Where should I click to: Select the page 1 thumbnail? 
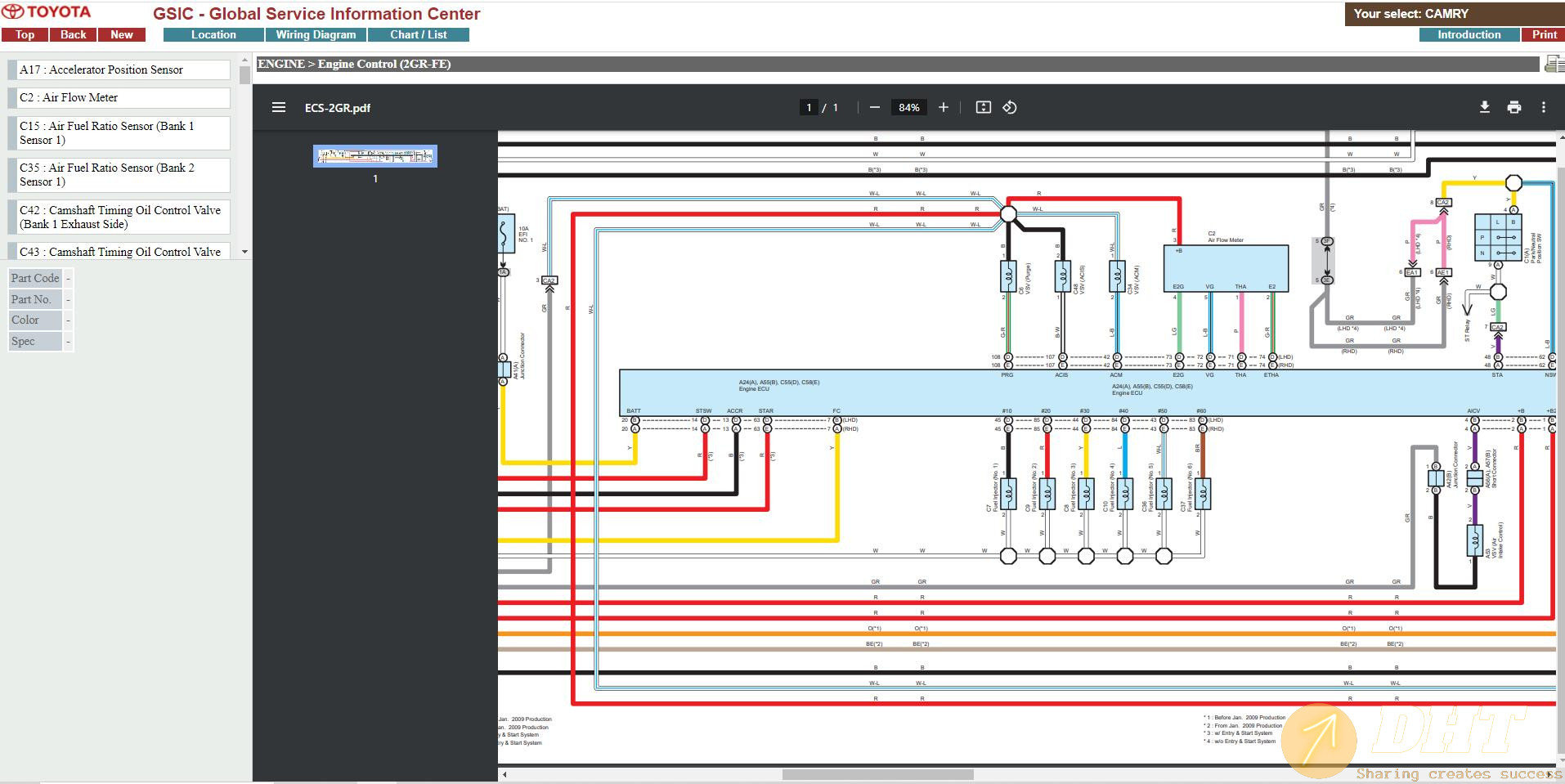click(375, 155)
